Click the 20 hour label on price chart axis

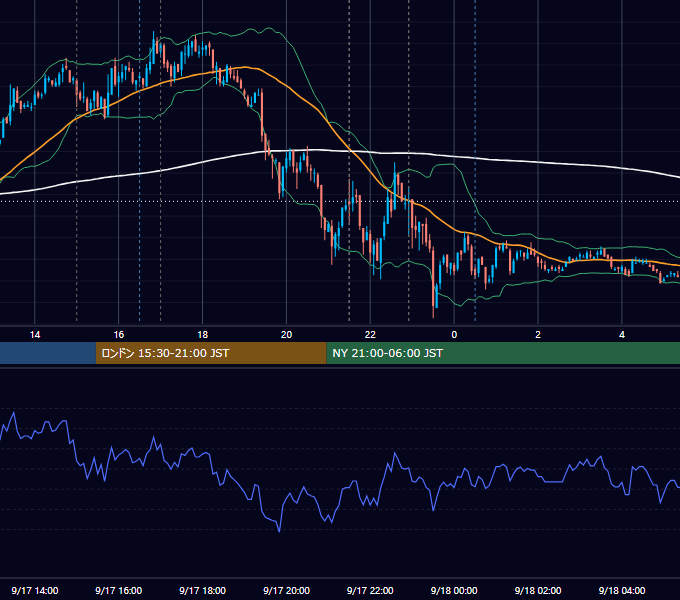point(286,335)
